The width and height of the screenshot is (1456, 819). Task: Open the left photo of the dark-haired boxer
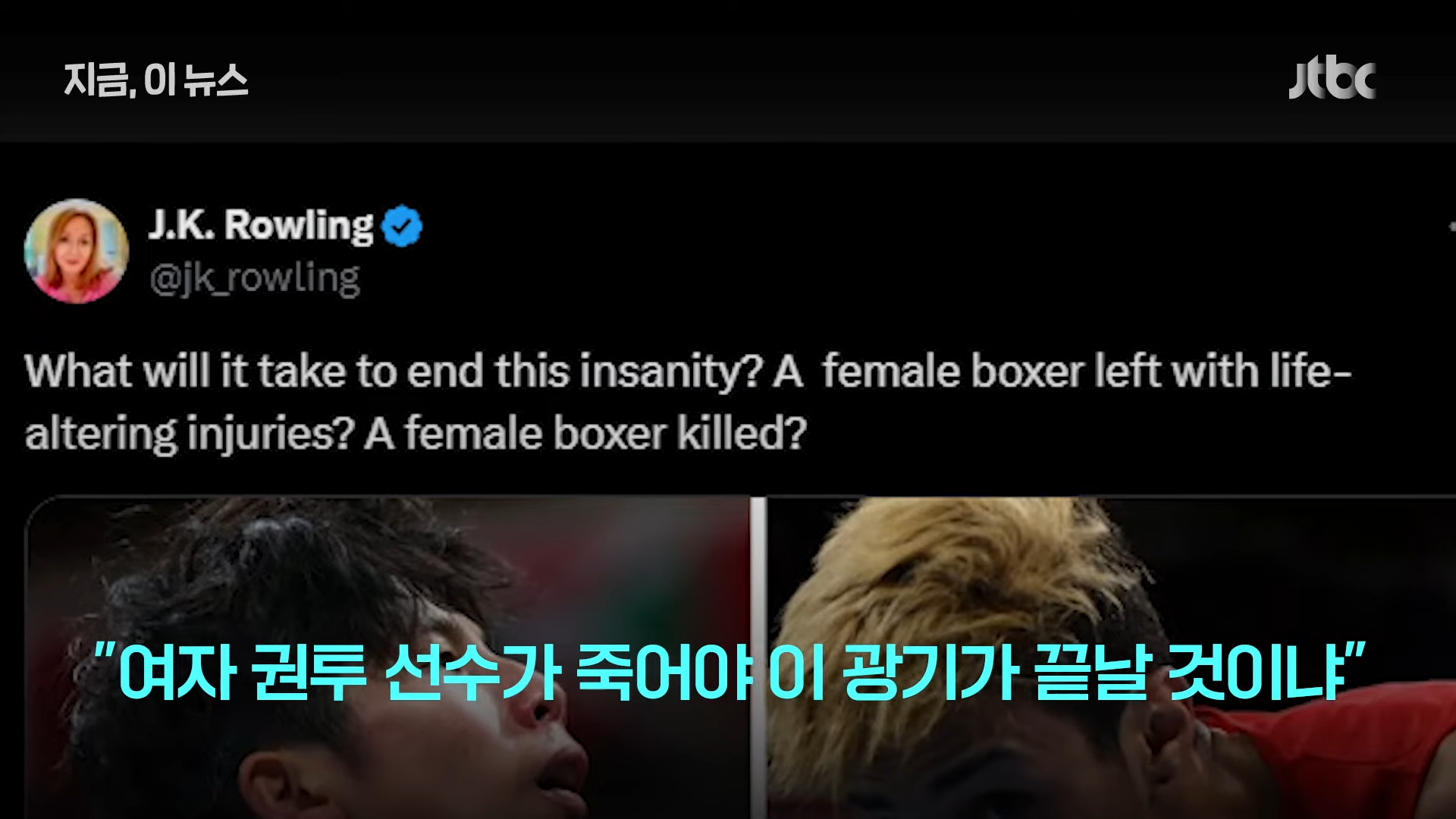point(388,657)
